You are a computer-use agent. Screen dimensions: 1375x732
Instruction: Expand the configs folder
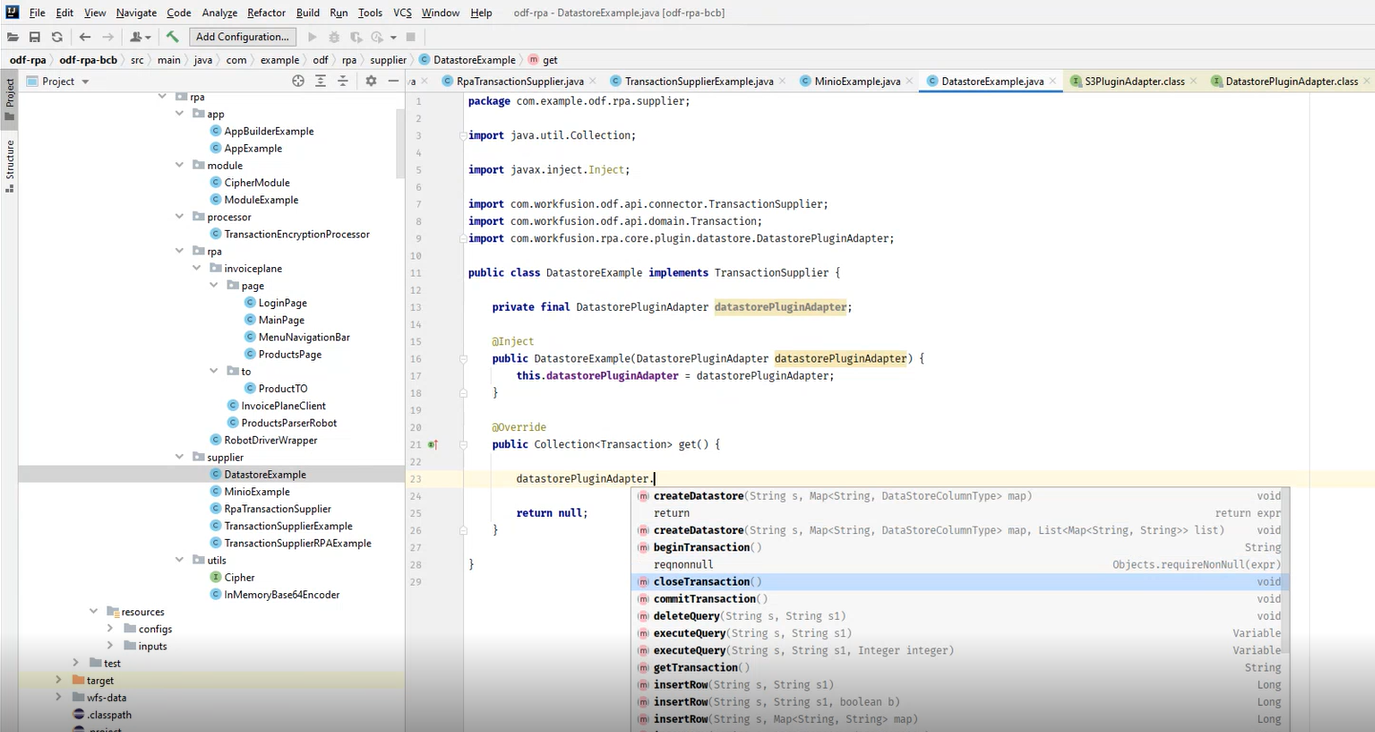(x=110, y=629)
